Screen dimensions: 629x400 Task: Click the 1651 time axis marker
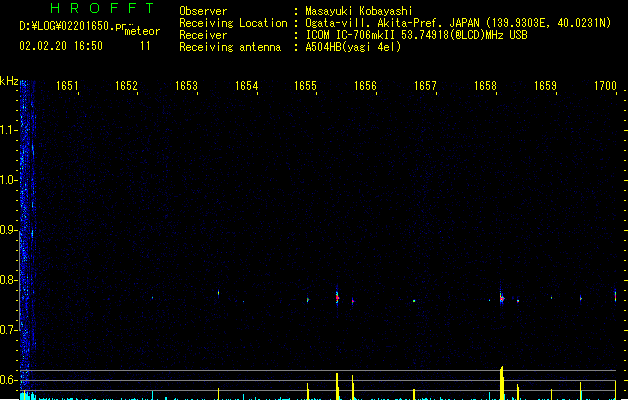click(x=67, y=86)
